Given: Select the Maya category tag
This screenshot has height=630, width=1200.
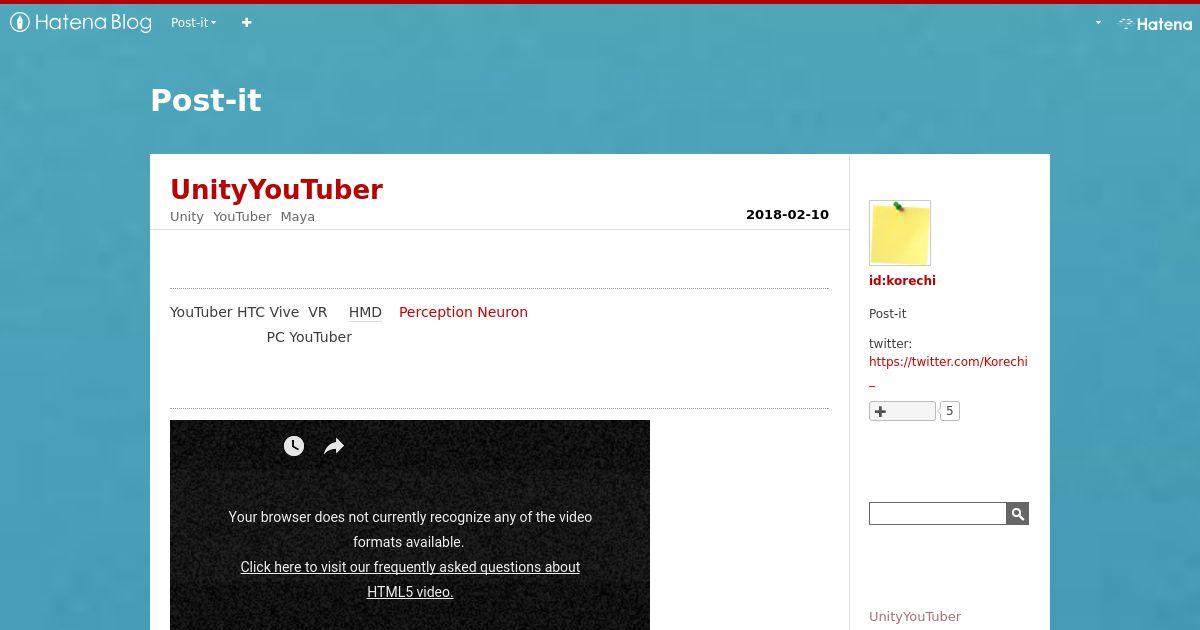Looking at the screenshot, I should click(297, 216).
